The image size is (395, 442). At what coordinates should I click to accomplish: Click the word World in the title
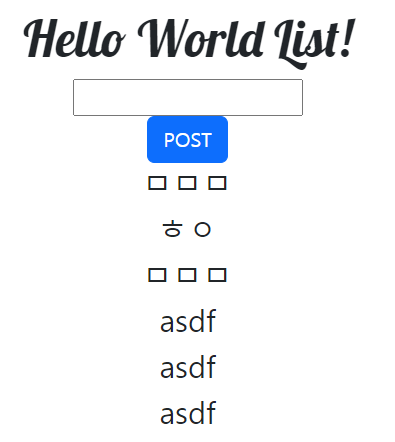[x=201, y=38]
